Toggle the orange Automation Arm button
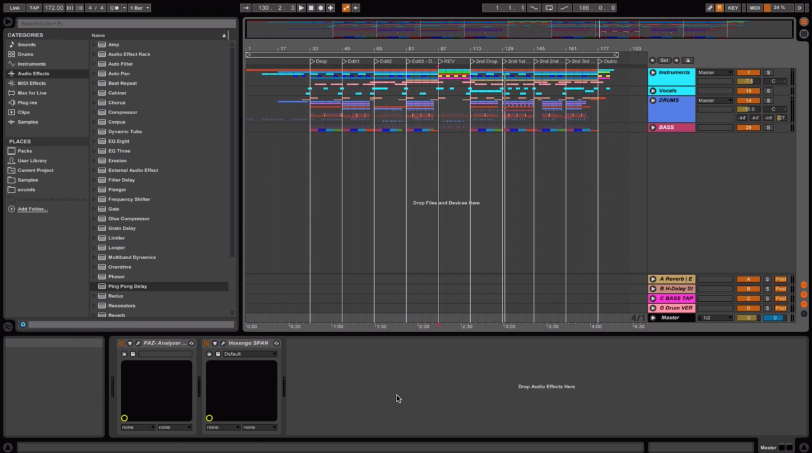This screenshot has height=453, width=812. coord(346,8)
